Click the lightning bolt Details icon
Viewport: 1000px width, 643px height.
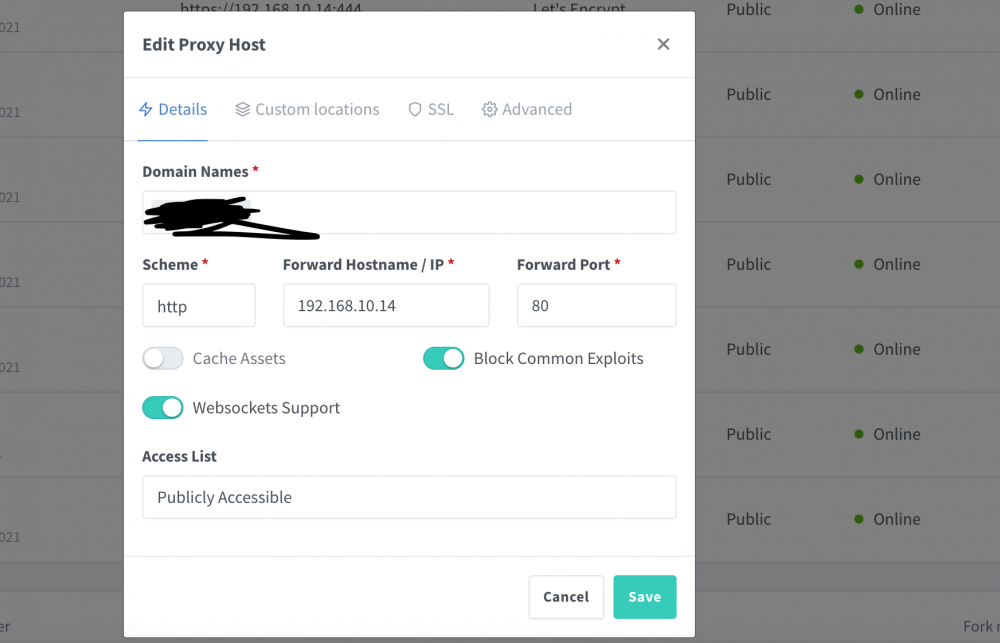pos(145,110)
